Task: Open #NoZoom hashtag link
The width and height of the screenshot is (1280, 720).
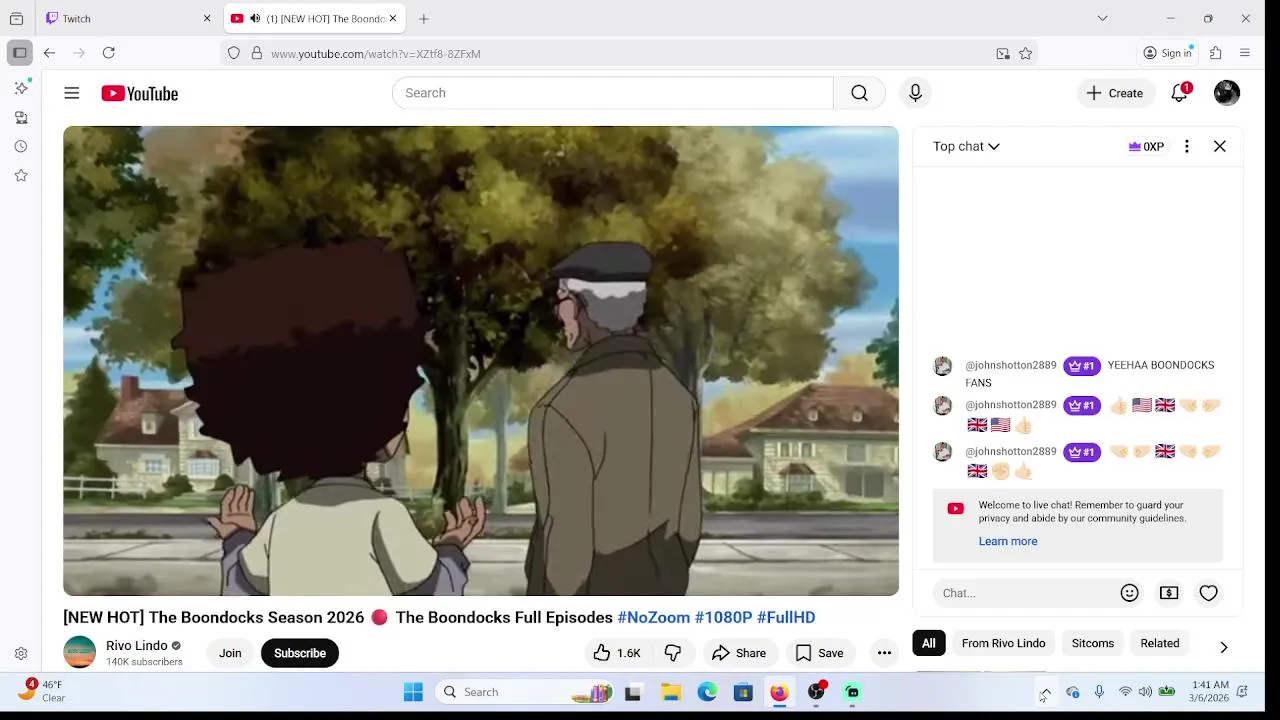Action: point(653,617)
